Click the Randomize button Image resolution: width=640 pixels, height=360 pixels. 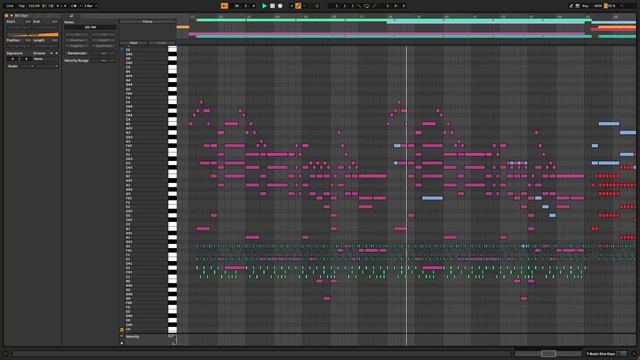tap(77, 53)
